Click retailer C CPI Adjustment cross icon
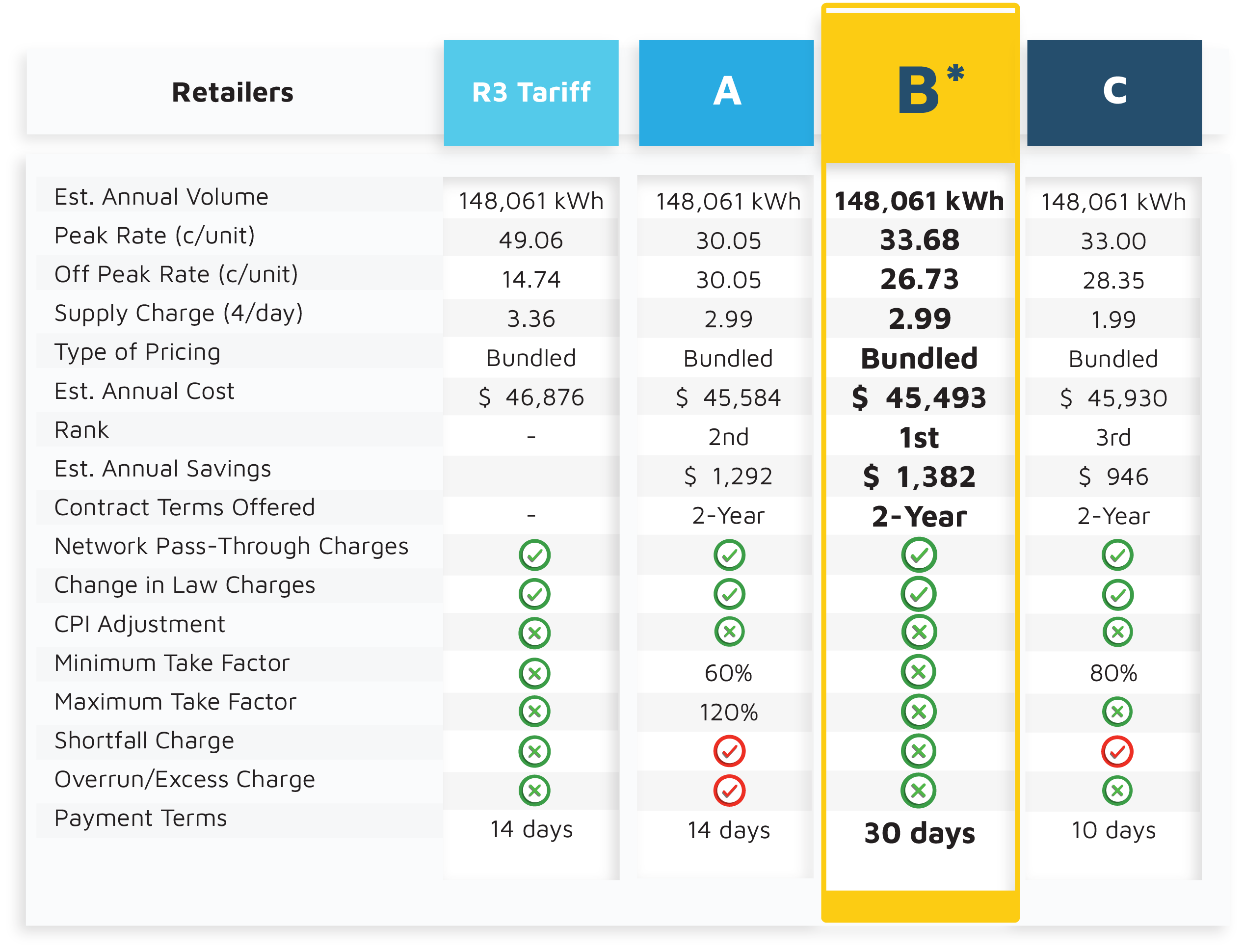 pyautogui.click(x=1117, y=631)
